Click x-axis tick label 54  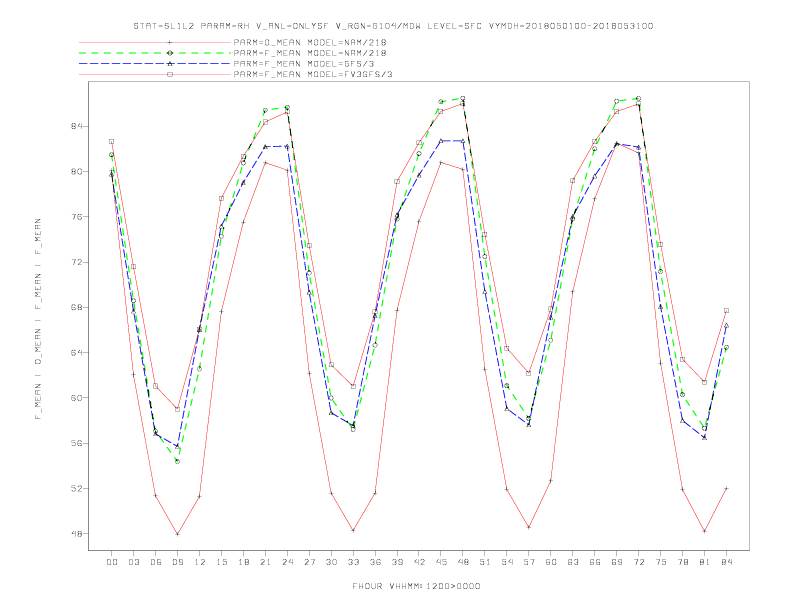tap(507, 562)
